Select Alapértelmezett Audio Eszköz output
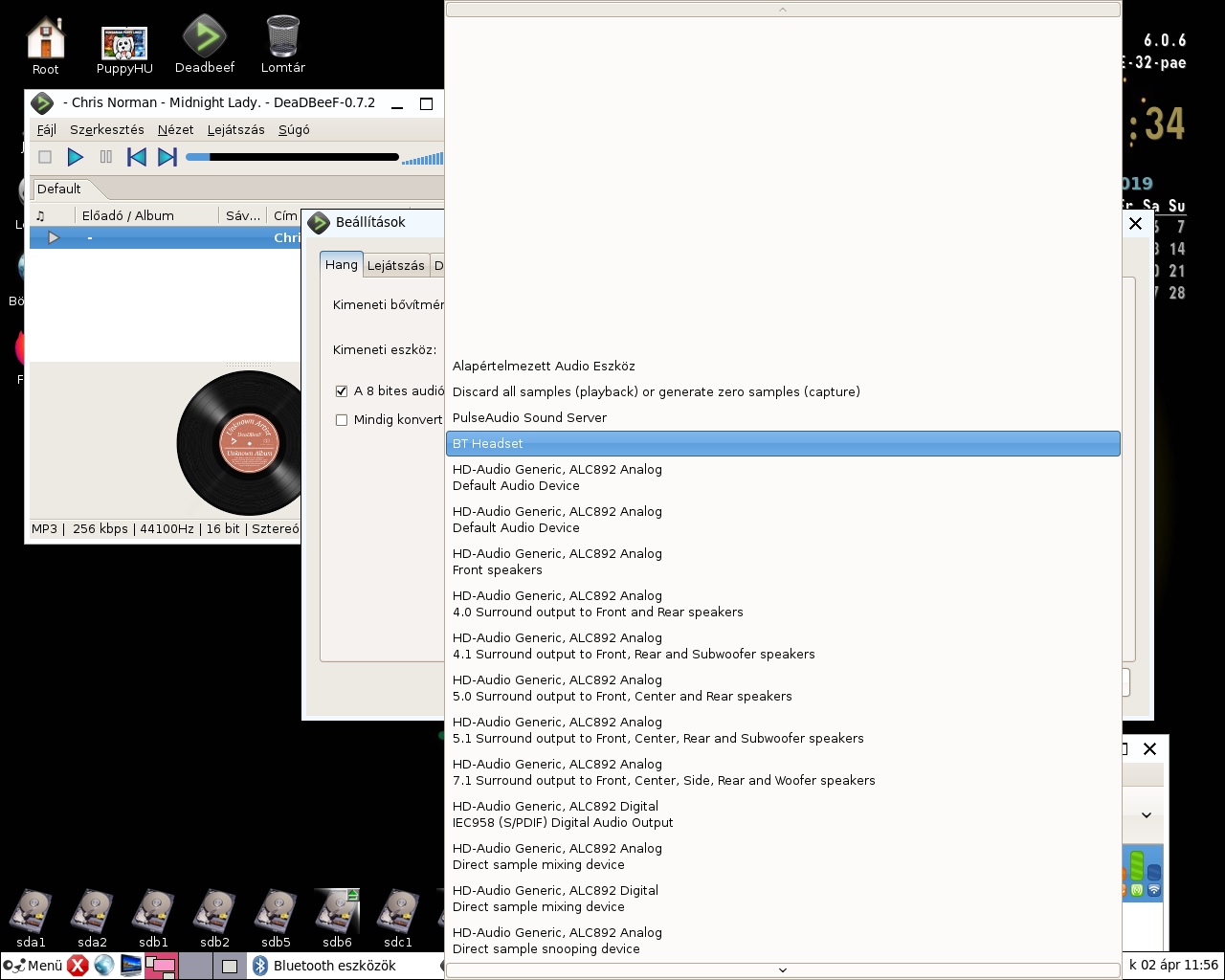The height and width of the screenshot is (980, 1225). click(x=783, y=367)
